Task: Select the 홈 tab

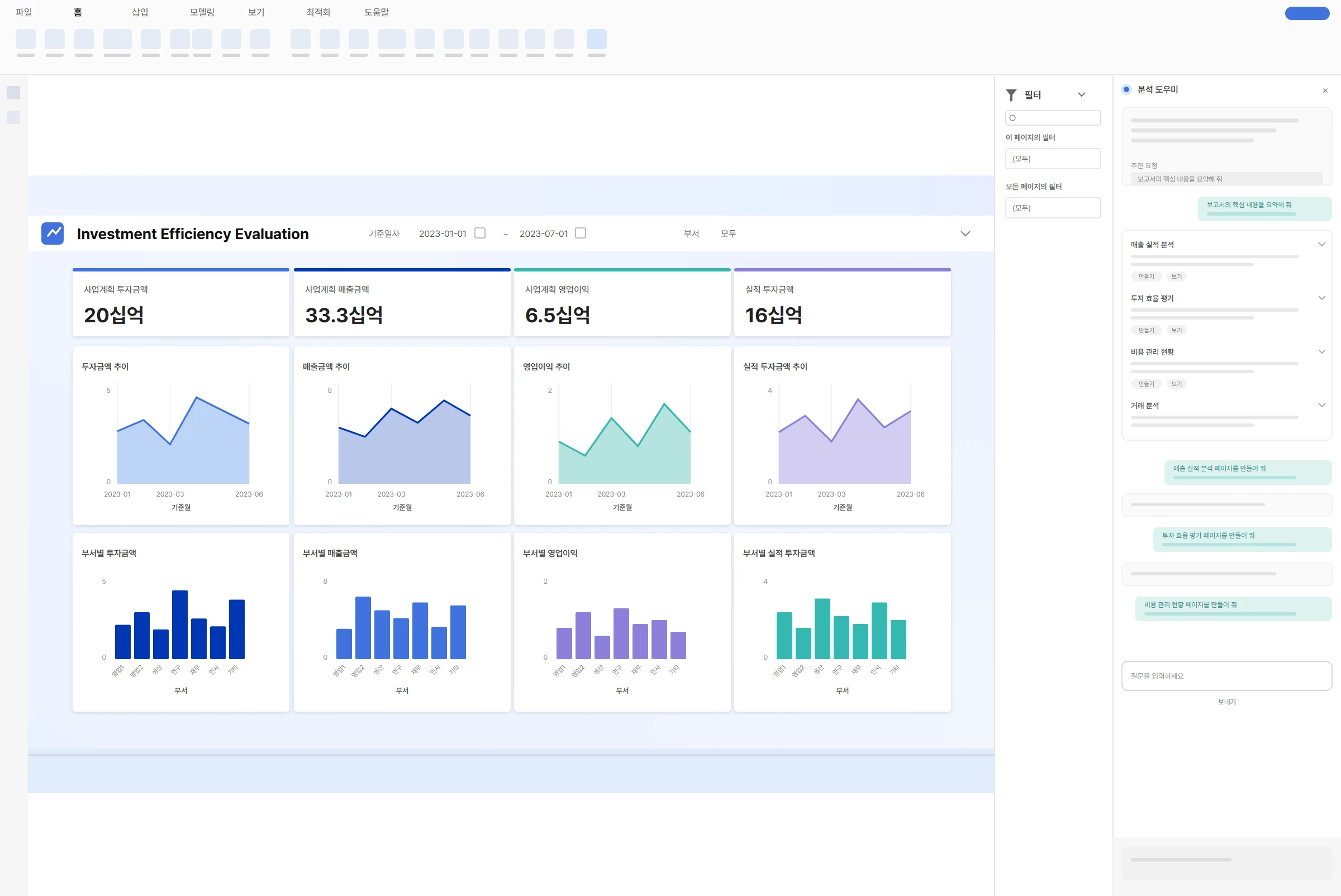Action: point(78,12)
